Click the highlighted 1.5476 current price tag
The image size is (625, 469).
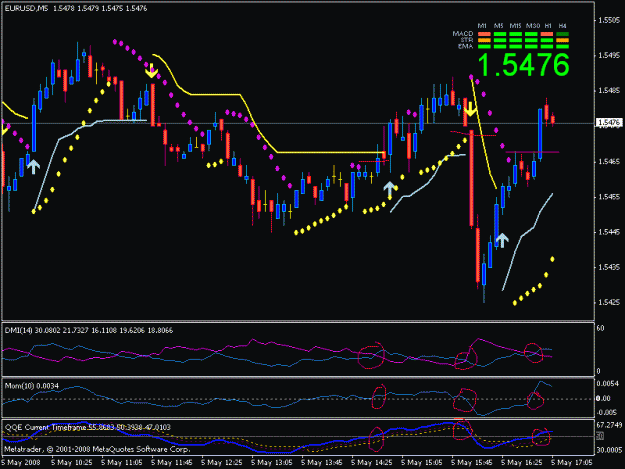tap(609, 123)
